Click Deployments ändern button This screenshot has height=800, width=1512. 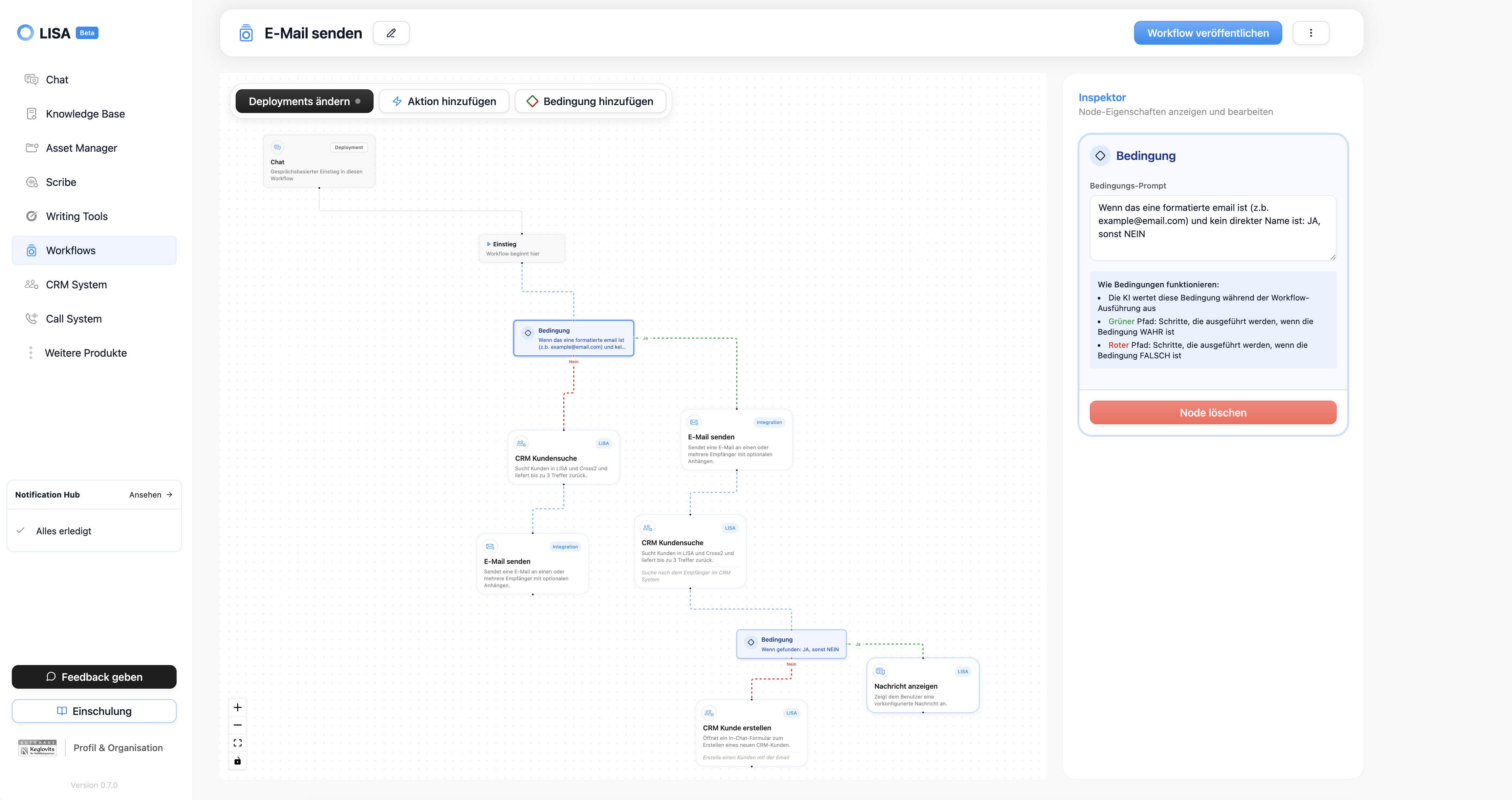(x=304, y=101)
